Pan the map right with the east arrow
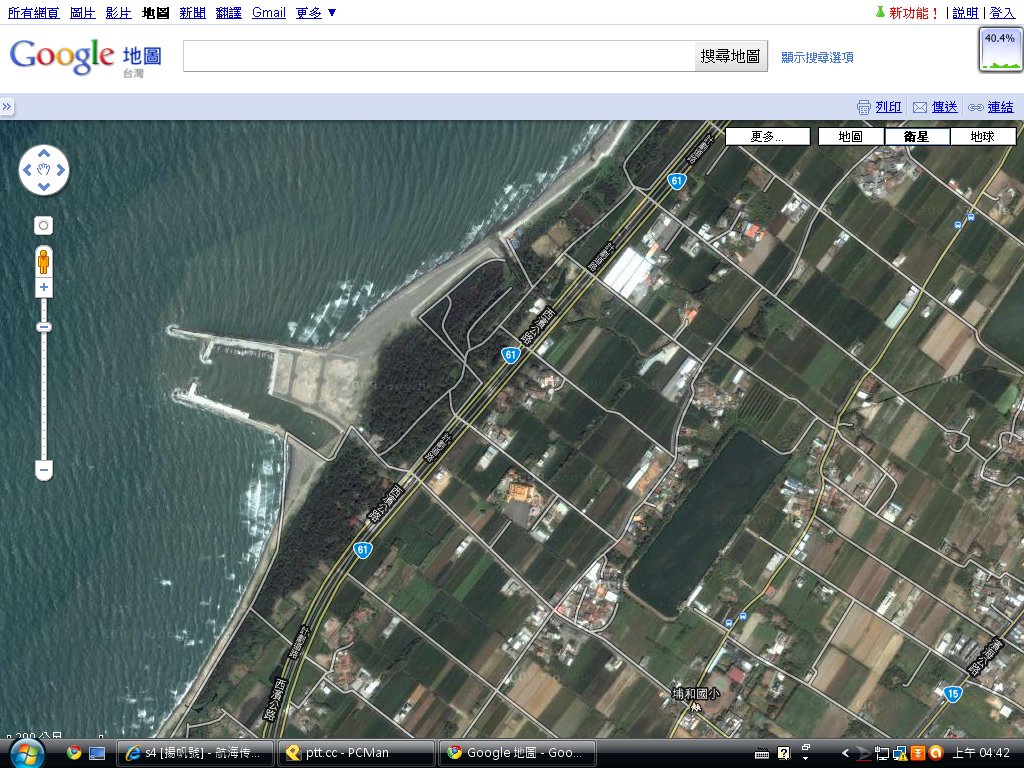This screenshot has width=1024, height=768. pos(60,170)
